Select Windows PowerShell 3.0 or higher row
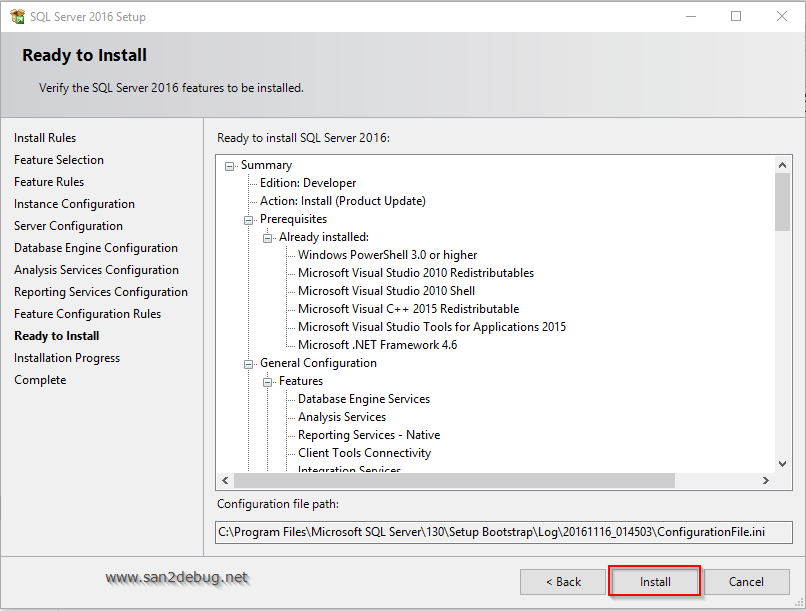The image size is (806, 611). click(x=388, y=255)
